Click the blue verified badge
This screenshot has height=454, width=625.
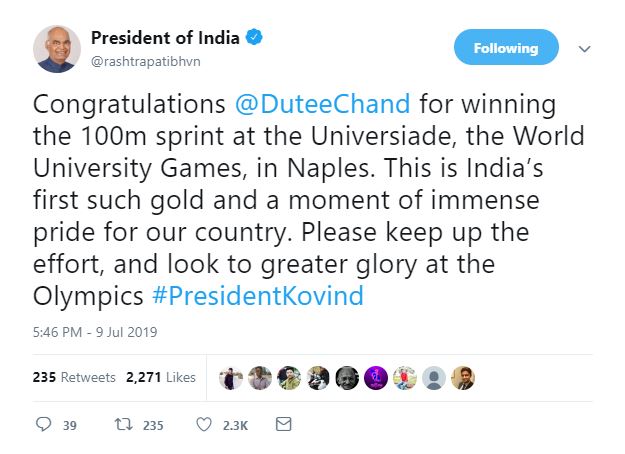pyautogui.click(x=256, y=39)
